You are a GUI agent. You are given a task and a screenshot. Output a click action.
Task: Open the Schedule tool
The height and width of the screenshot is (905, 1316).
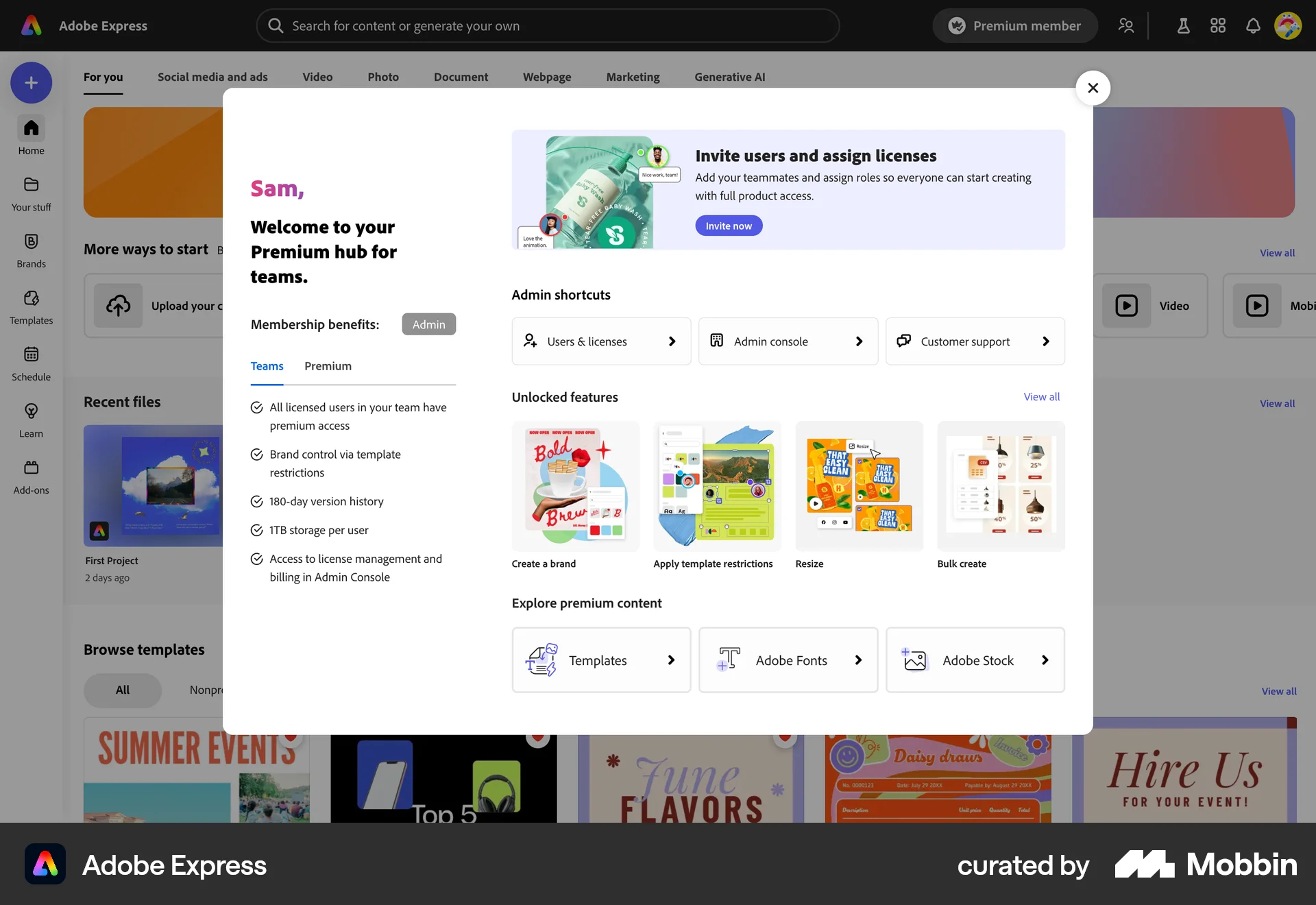pos(31,363)
